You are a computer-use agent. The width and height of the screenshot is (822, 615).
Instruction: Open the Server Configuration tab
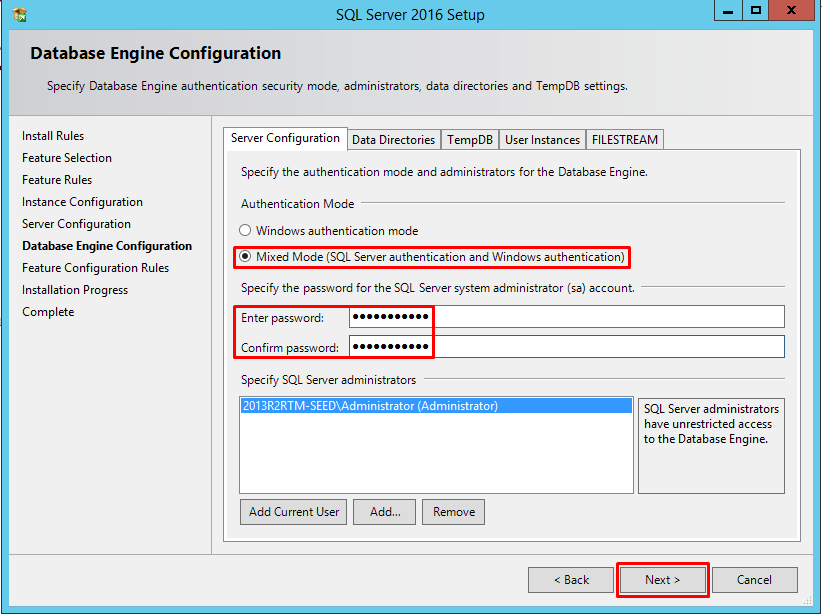click(x=285, y=138)
